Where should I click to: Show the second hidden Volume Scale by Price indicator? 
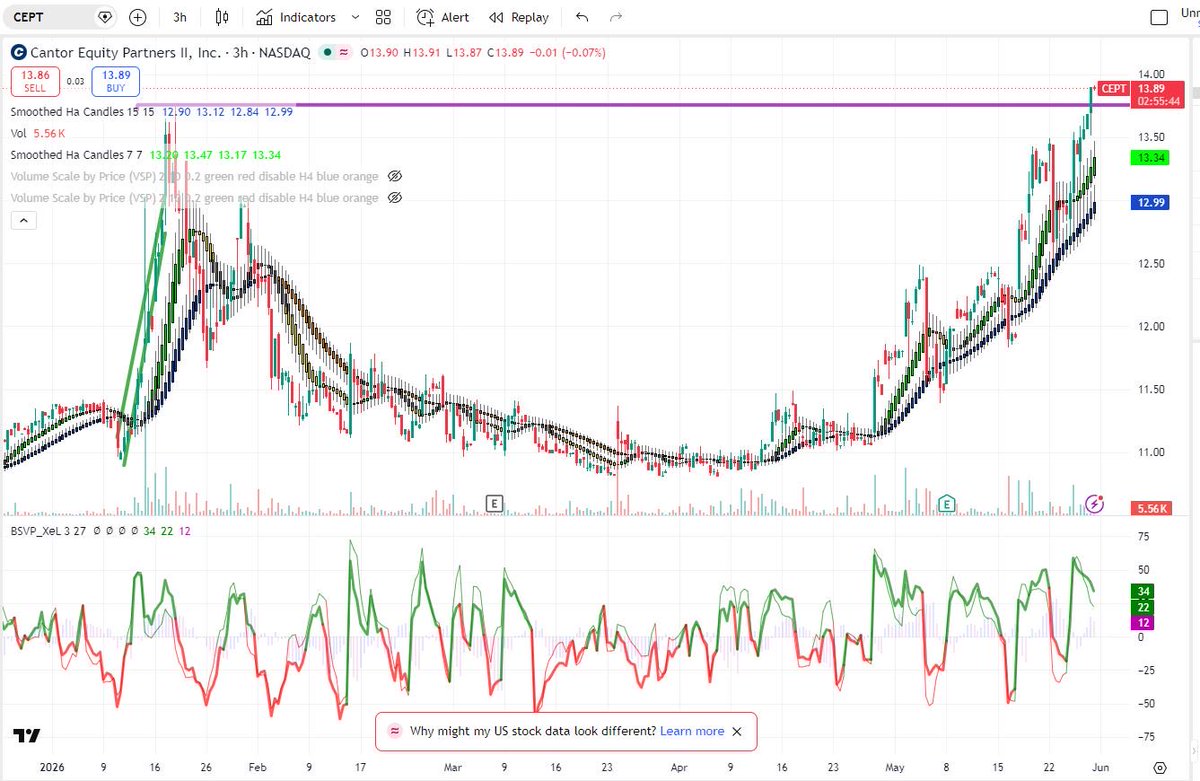[394, 198]
